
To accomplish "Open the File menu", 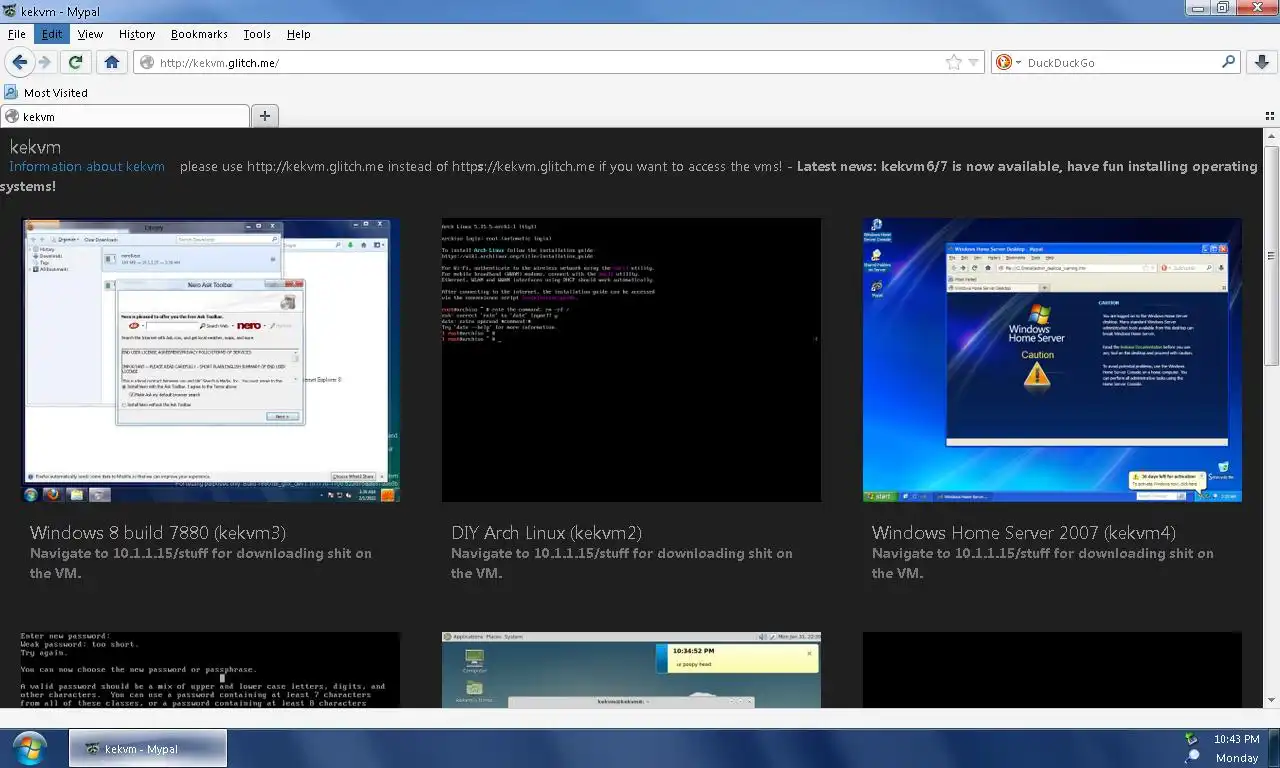I will tap(17, 34).
